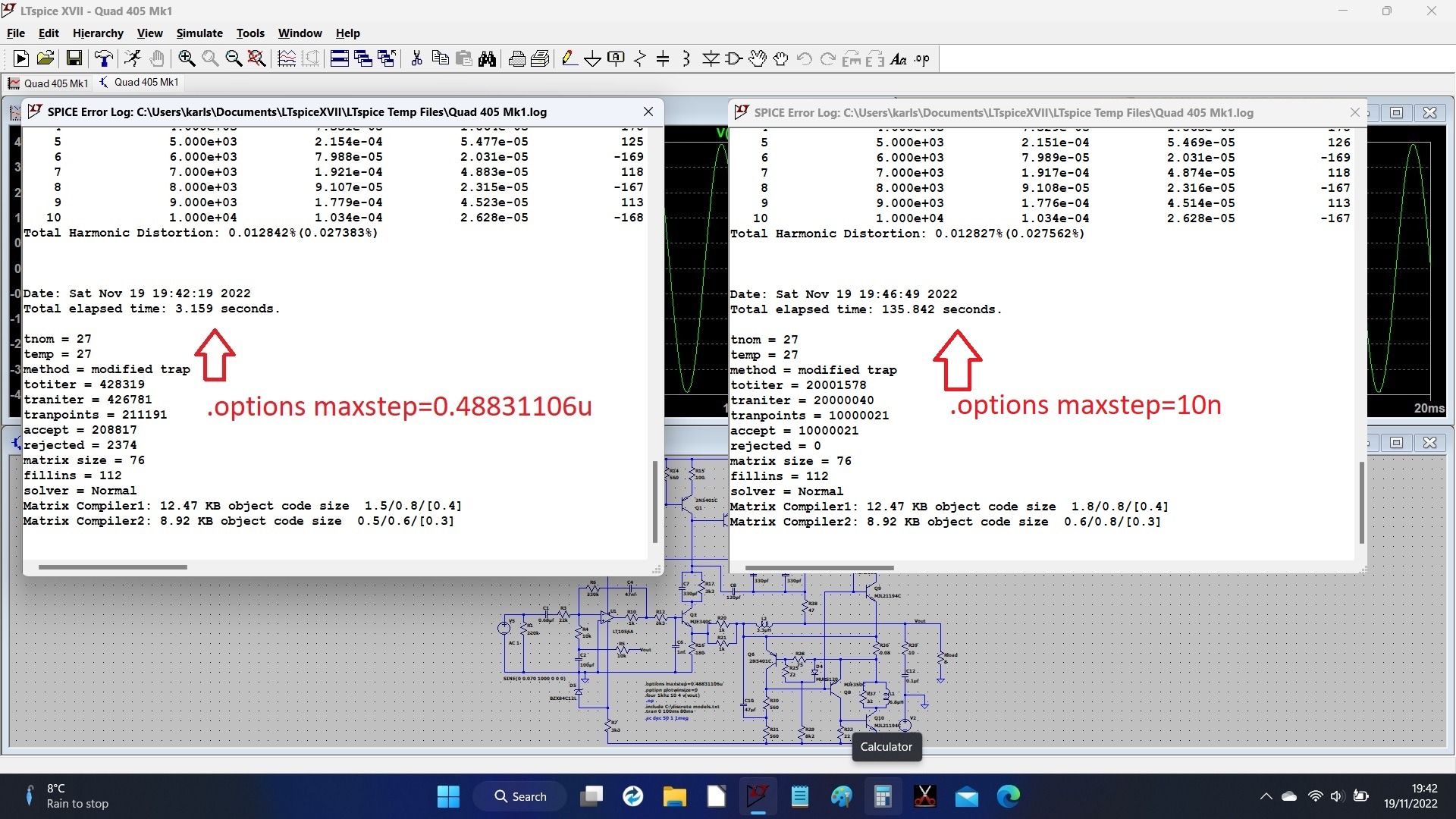Click the Help menu
This screenshot has width=1456, height=819.
(x=347, y=33)
